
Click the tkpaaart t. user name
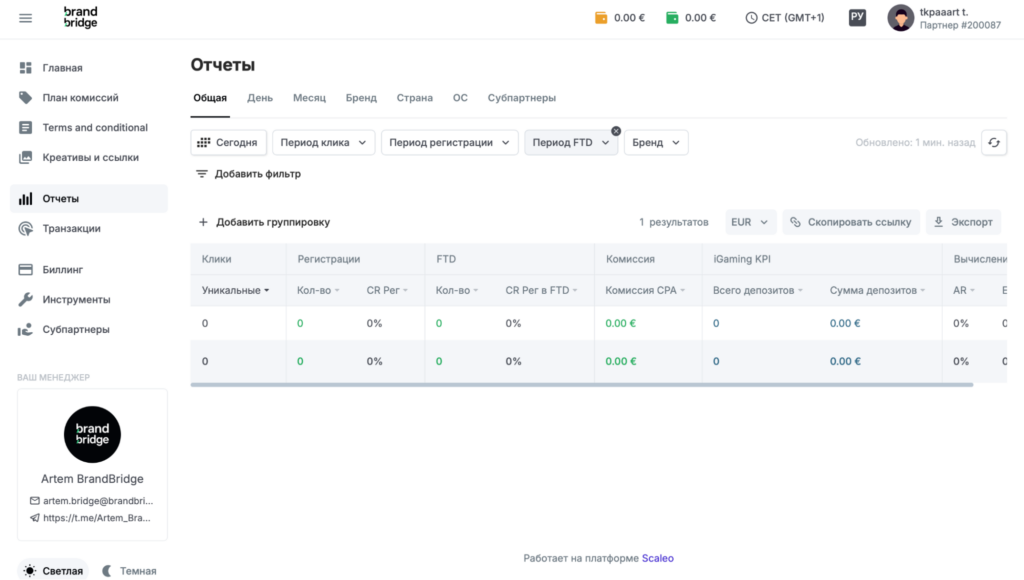tap(944, 12)
